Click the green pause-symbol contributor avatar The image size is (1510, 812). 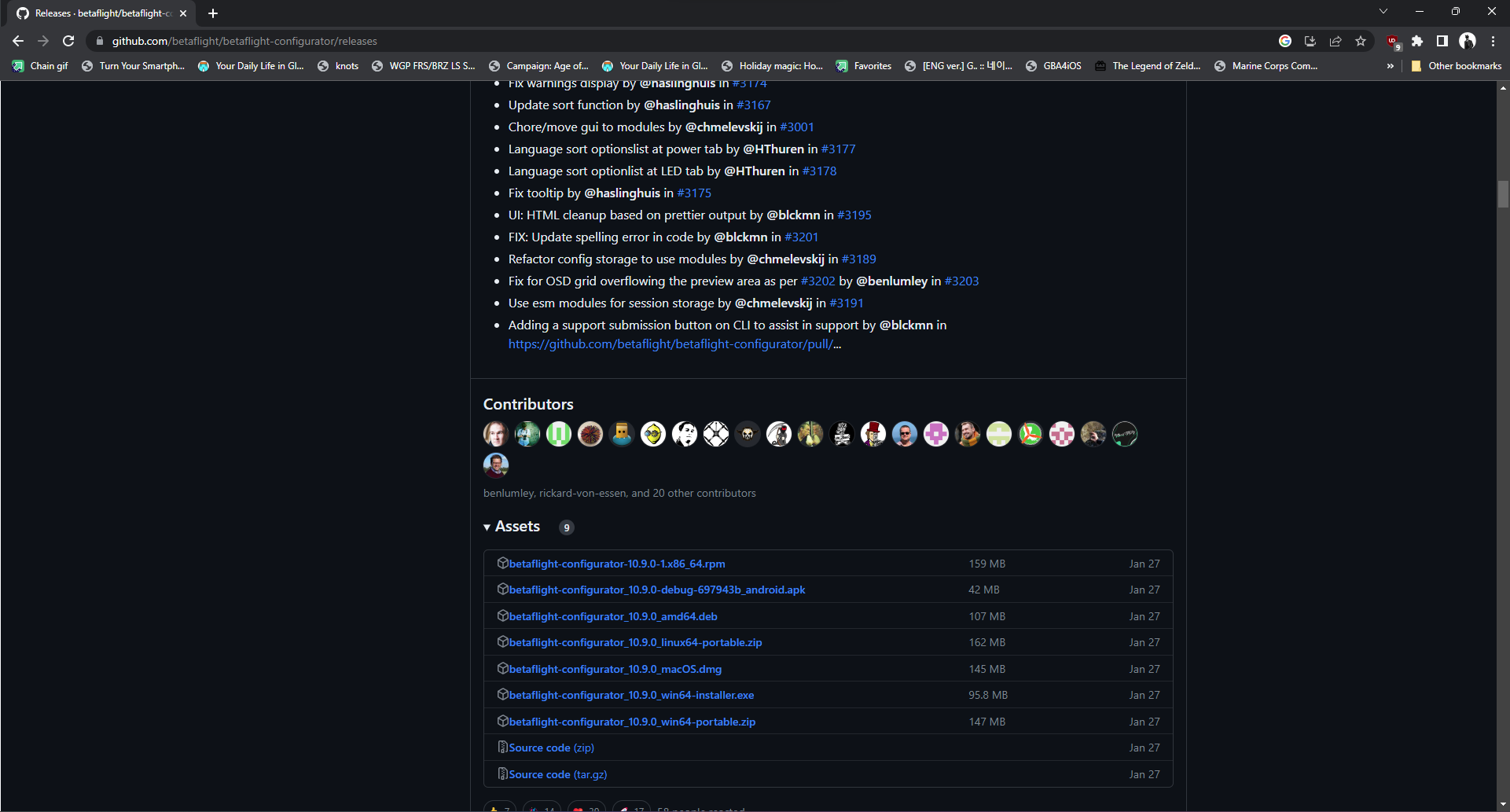pos(559,434)
